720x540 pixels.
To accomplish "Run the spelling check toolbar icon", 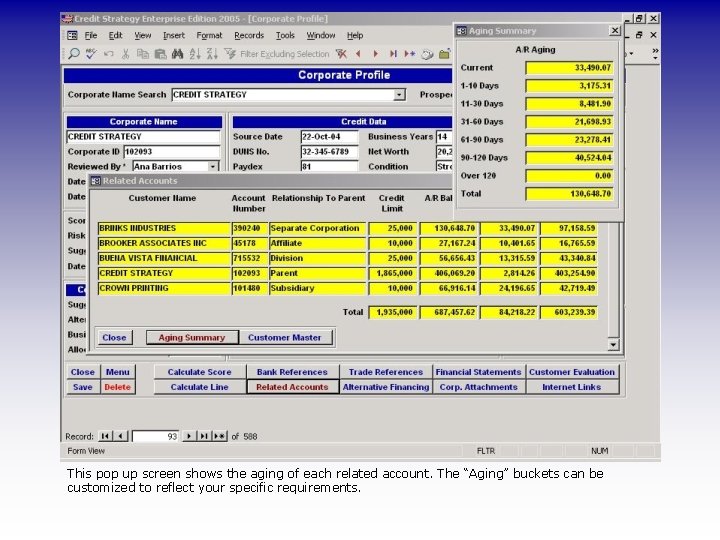I will (x=91, y=54).
